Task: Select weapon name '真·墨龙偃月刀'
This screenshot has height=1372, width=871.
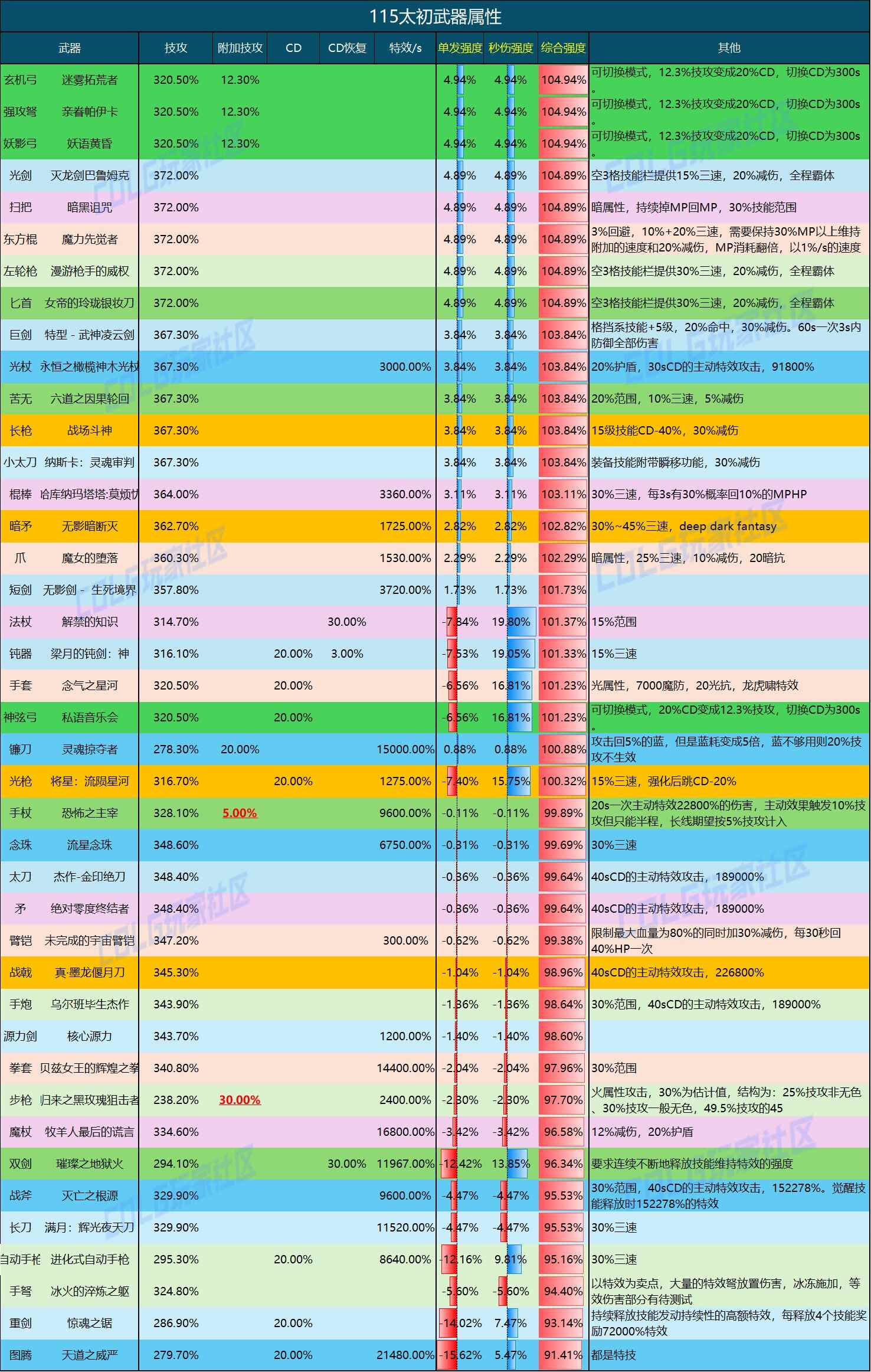Action: click(x=90, y=972)
